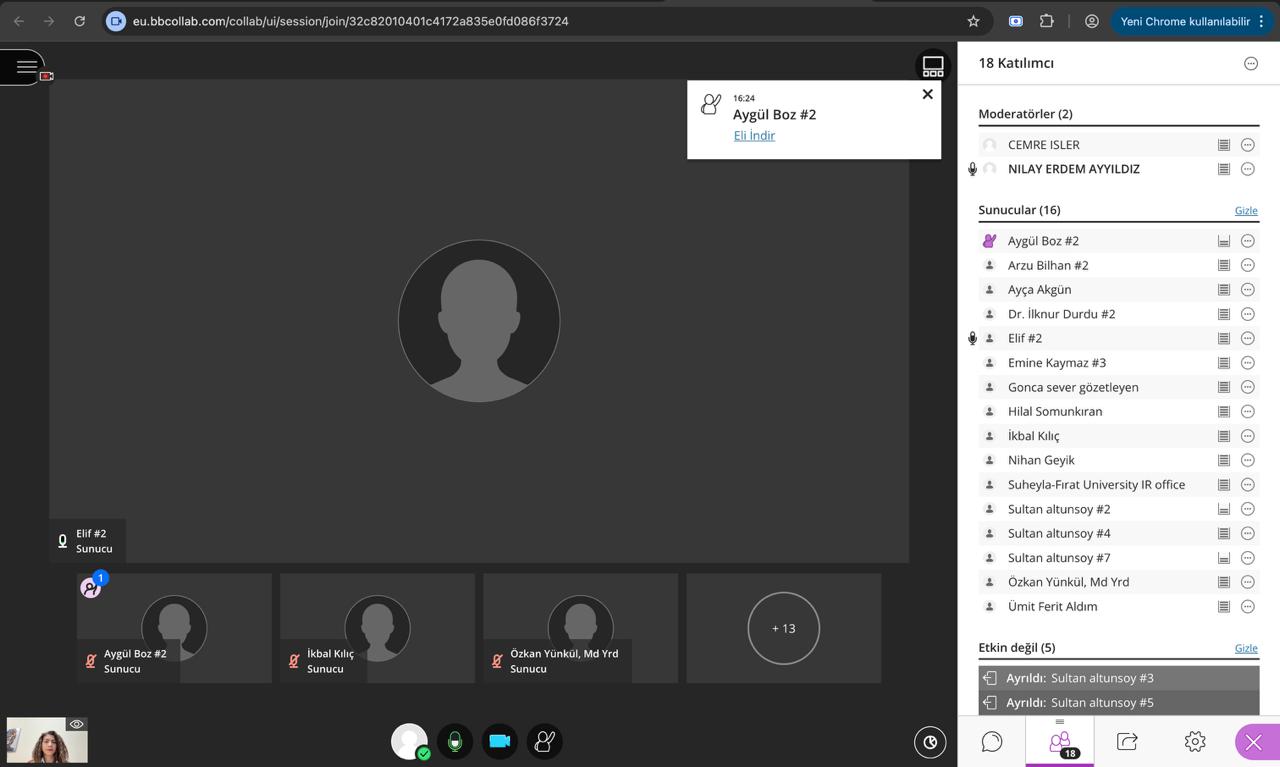Click the session timer clock icon
This screenshot has width=1280, height=767.
pyautogui.click(x=930, y=742)
